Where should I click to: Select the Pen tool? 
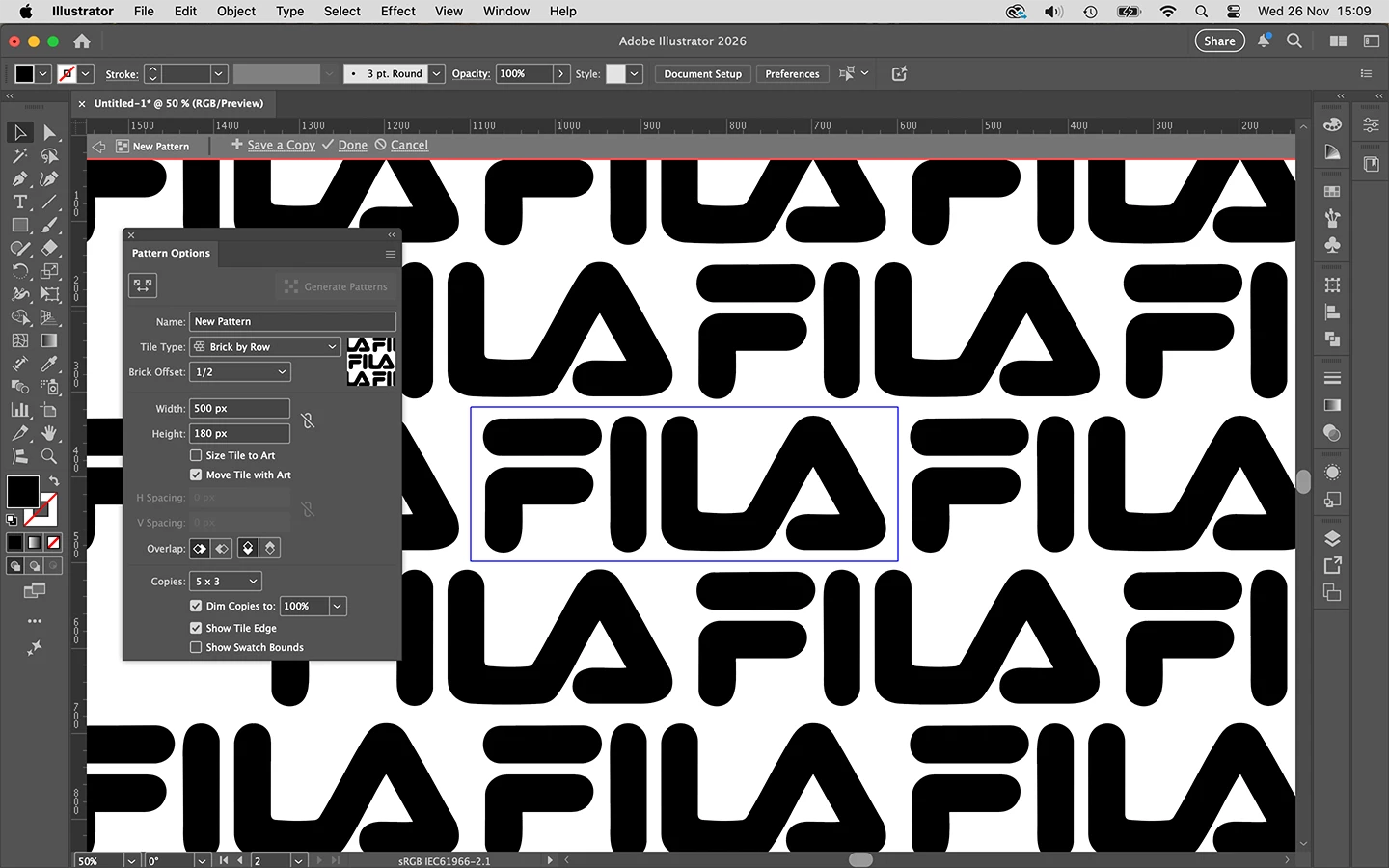(x=20, y=178)
